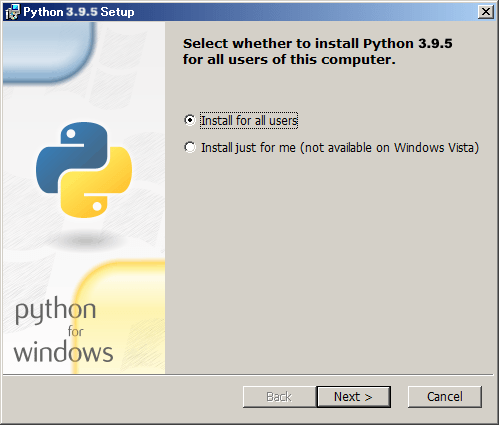Click the "Install for all users" label text
499x425 pixels.
tap(249, 120)
